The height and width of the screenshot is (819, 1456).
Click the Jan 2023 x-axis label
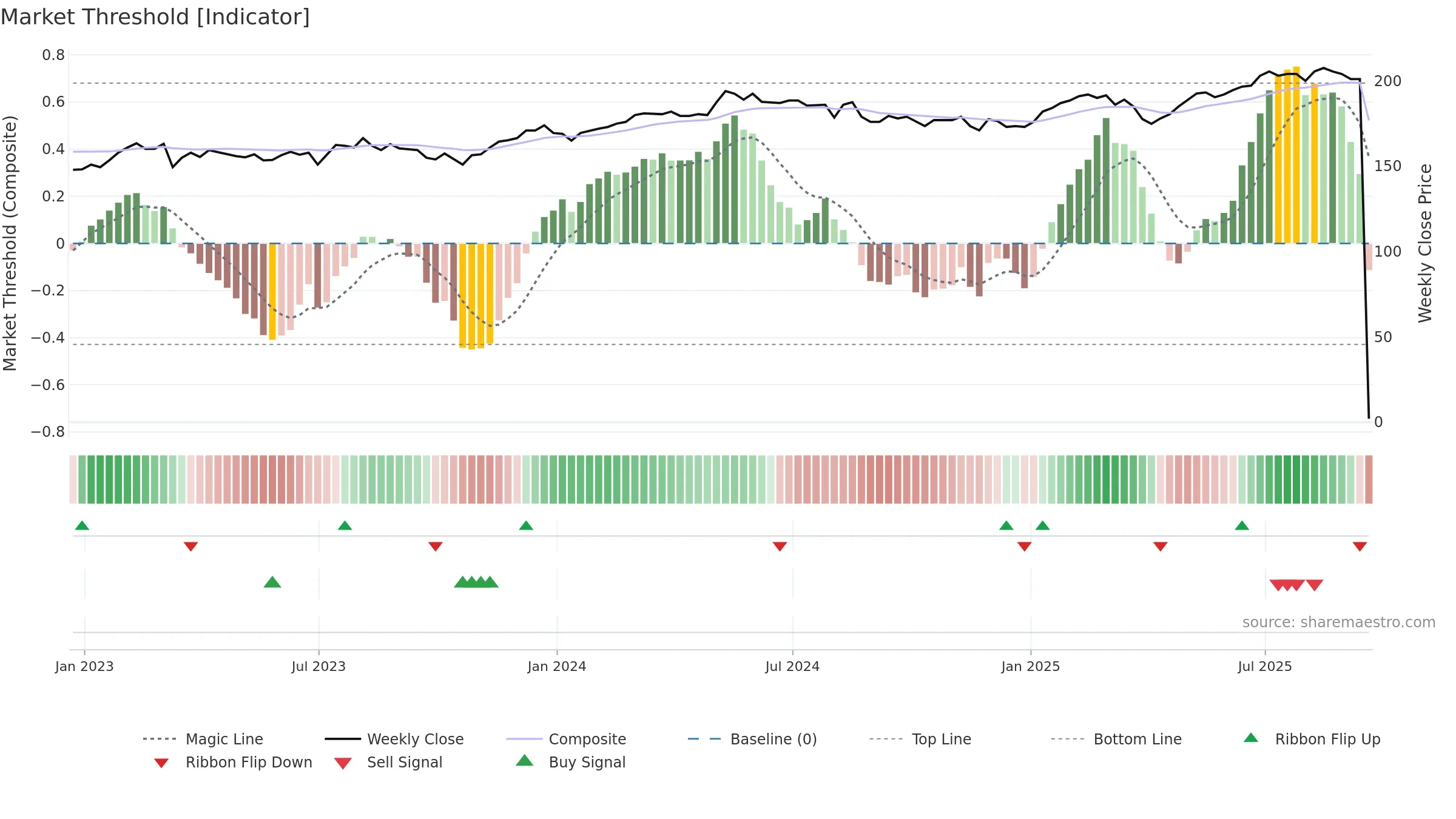(84, 666)
